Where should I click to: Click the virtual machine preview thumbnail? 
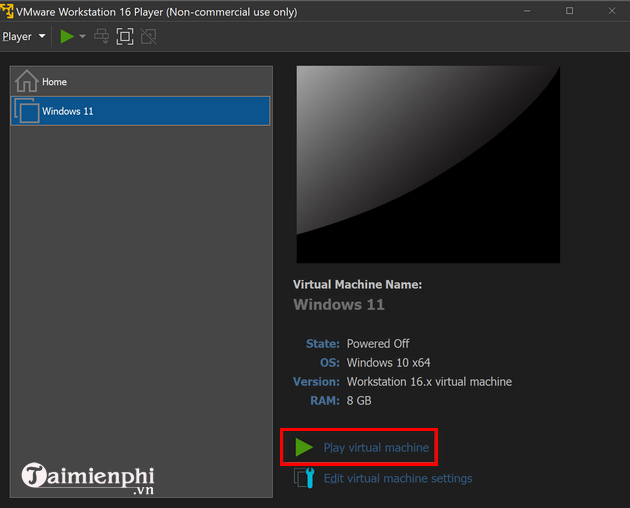428,165
